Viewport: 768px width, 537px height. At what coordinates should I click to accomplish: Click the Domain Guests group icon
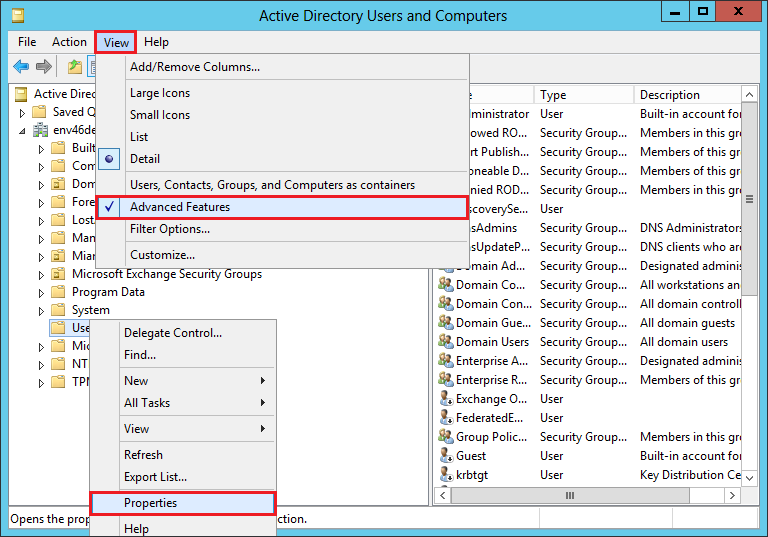point(446,322)
